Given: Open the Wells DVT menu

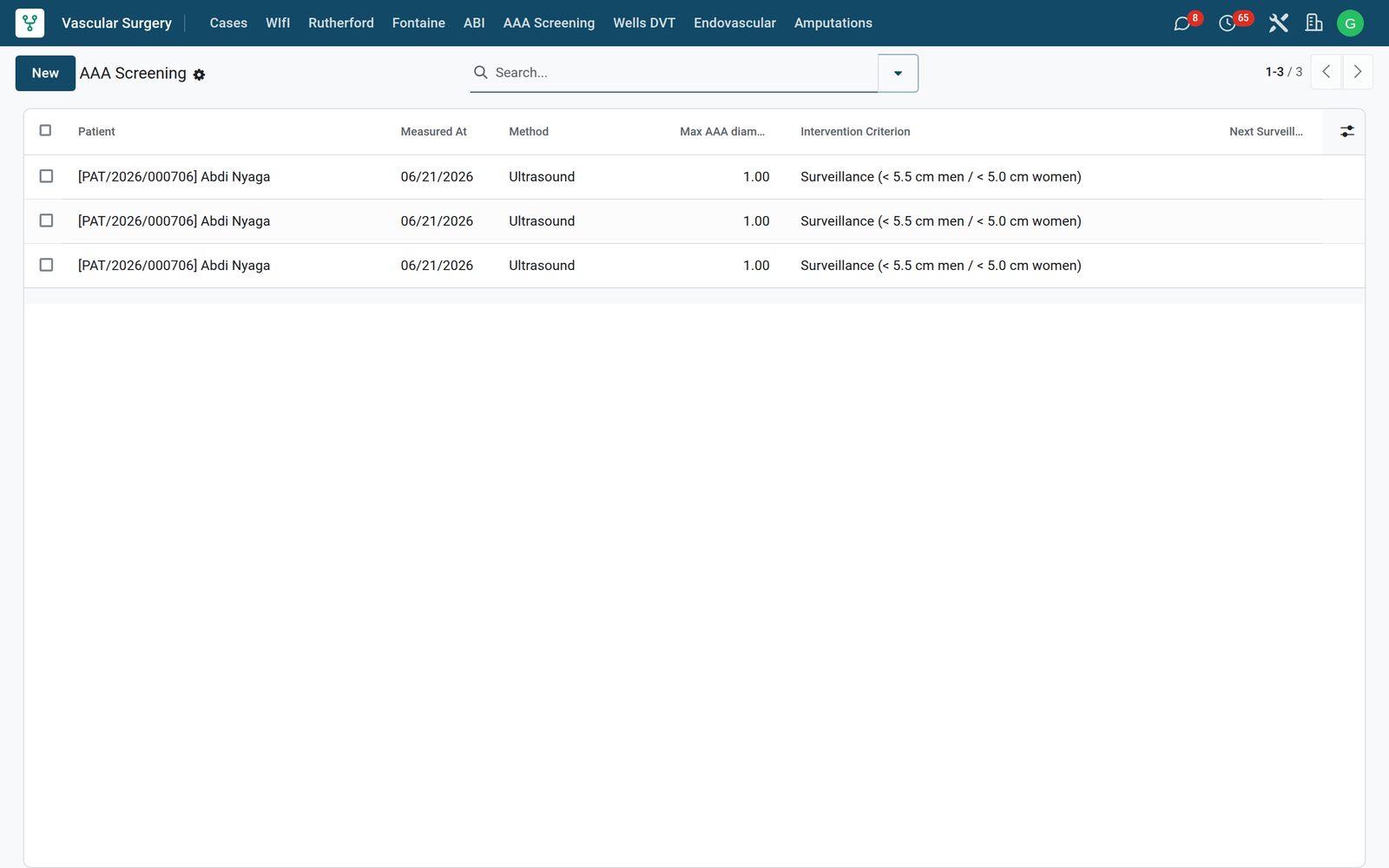Looking at the screenshot, I should [644, 23].
